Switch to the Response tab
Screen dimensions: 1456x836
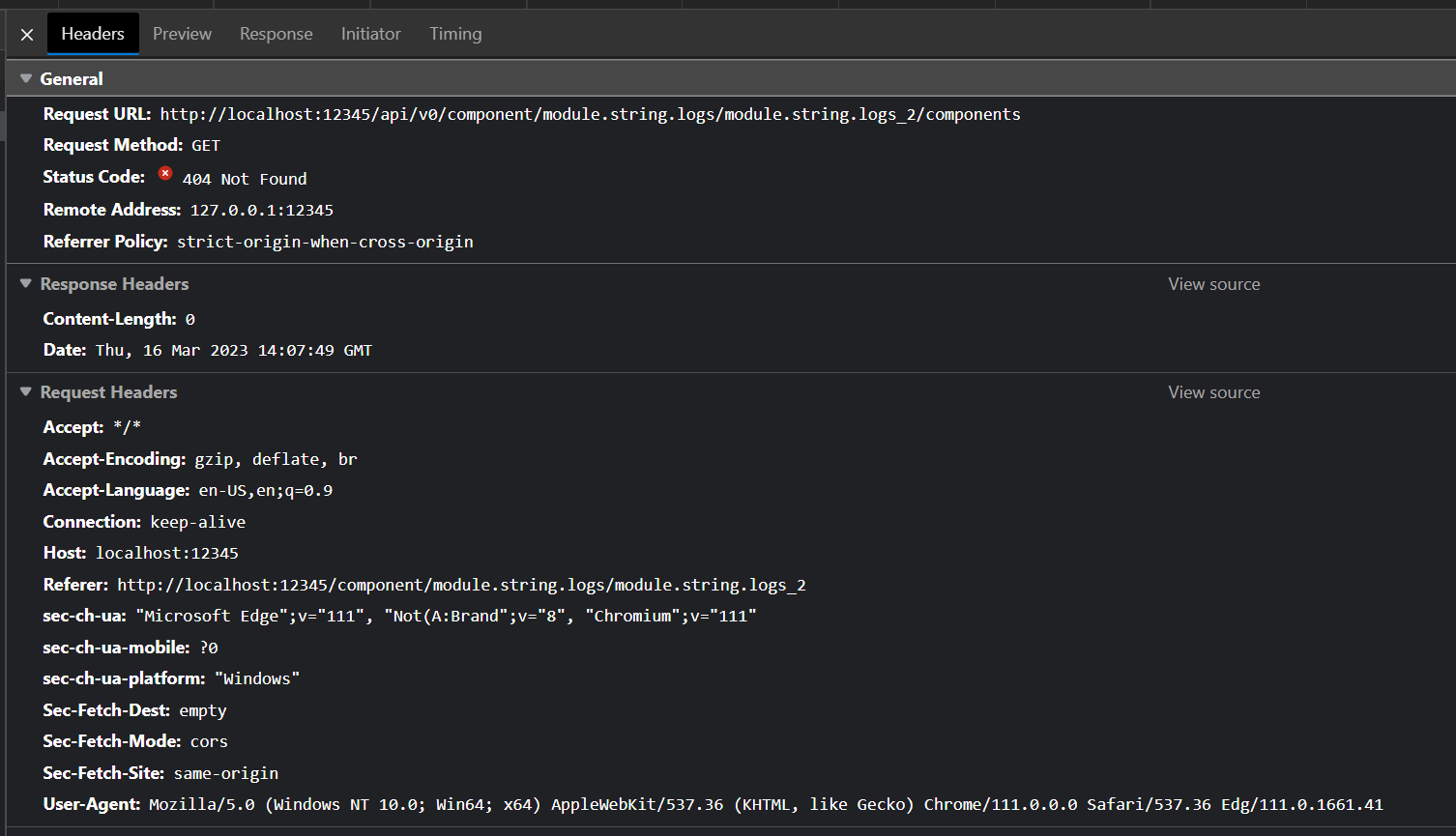coord(276,34)
